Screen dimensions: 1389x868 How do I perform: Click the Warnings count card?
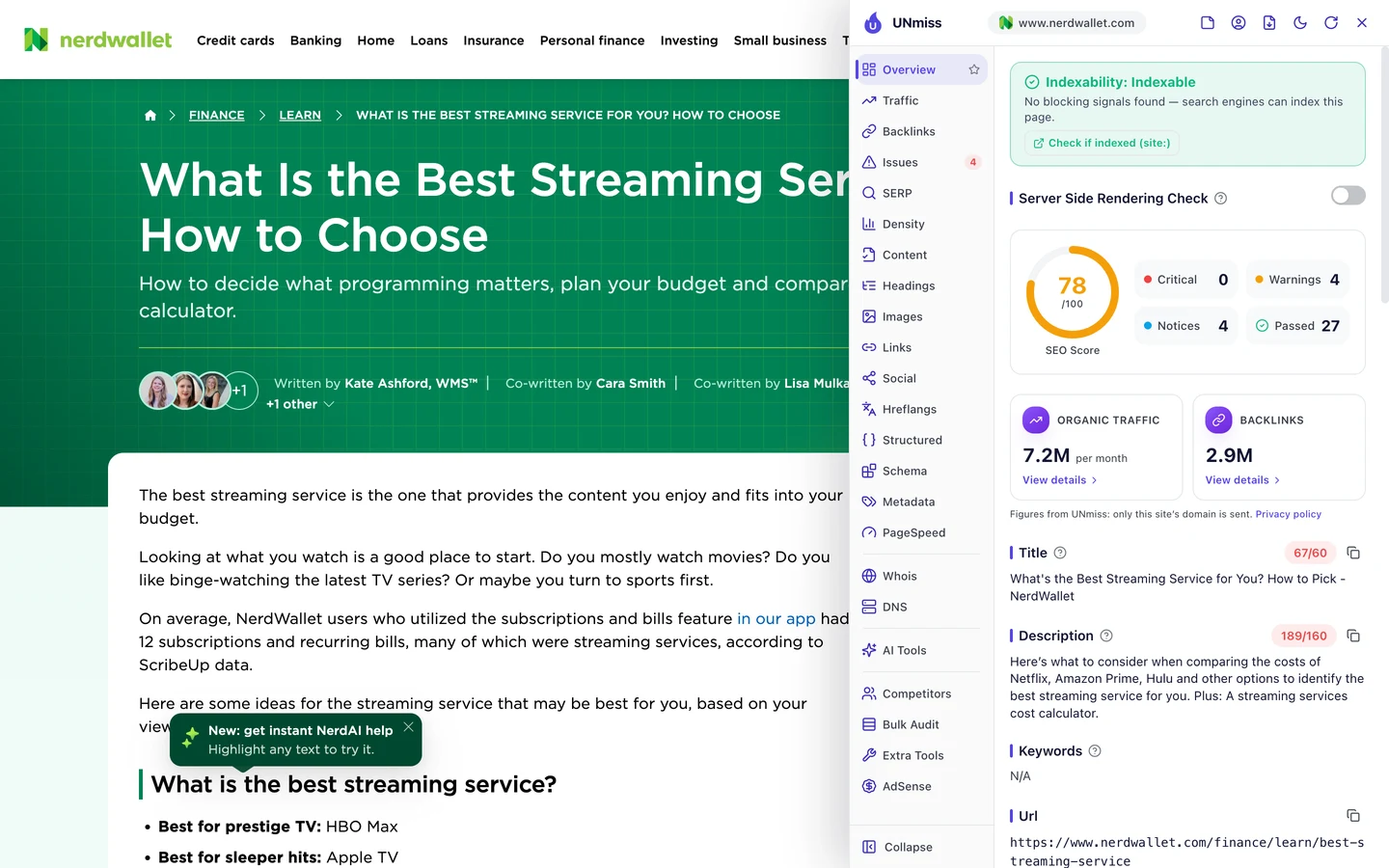point(1297,280)
